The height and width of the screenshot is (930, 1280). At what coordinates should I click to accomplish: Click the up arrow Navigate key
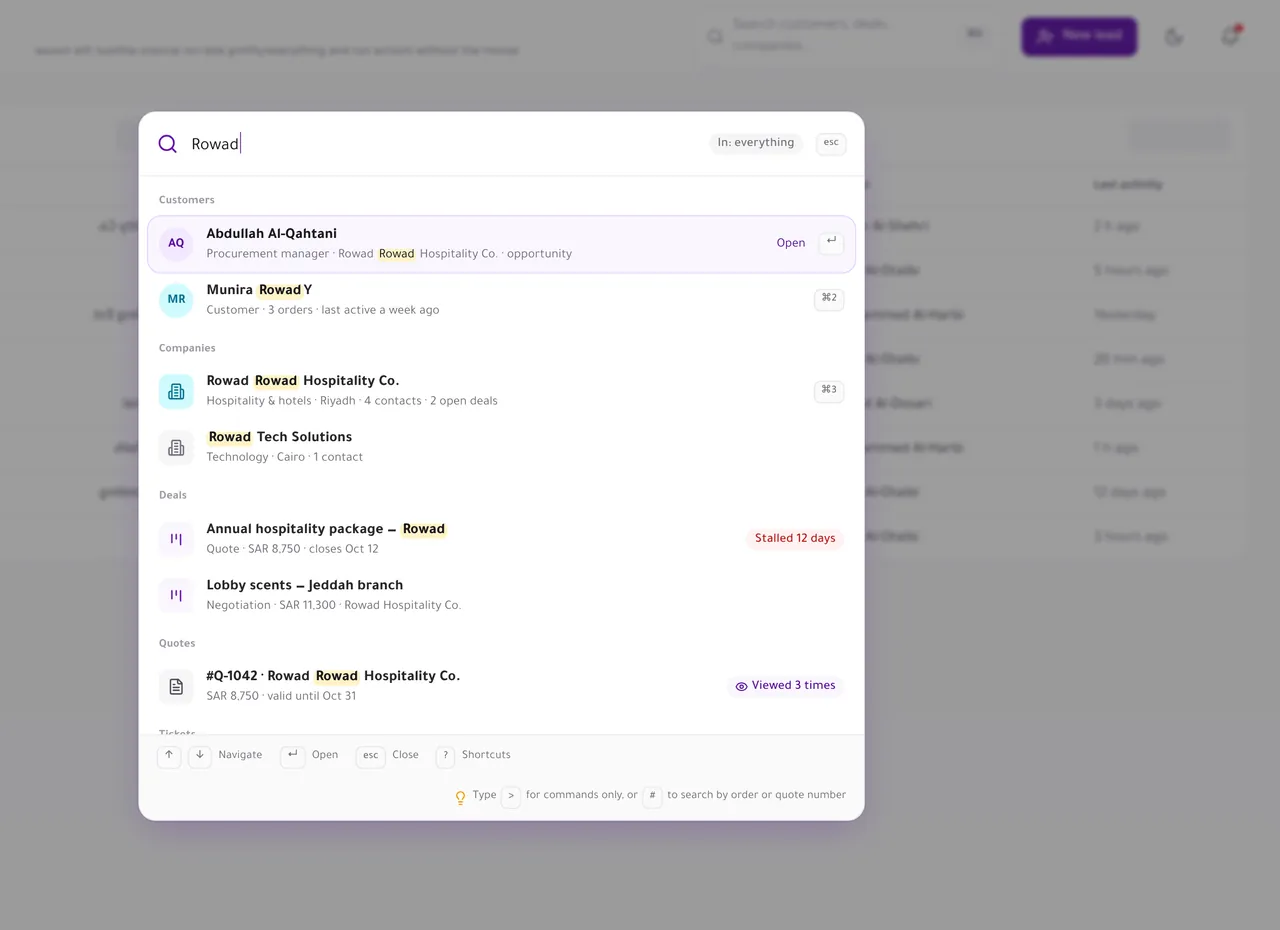(169, 756)
